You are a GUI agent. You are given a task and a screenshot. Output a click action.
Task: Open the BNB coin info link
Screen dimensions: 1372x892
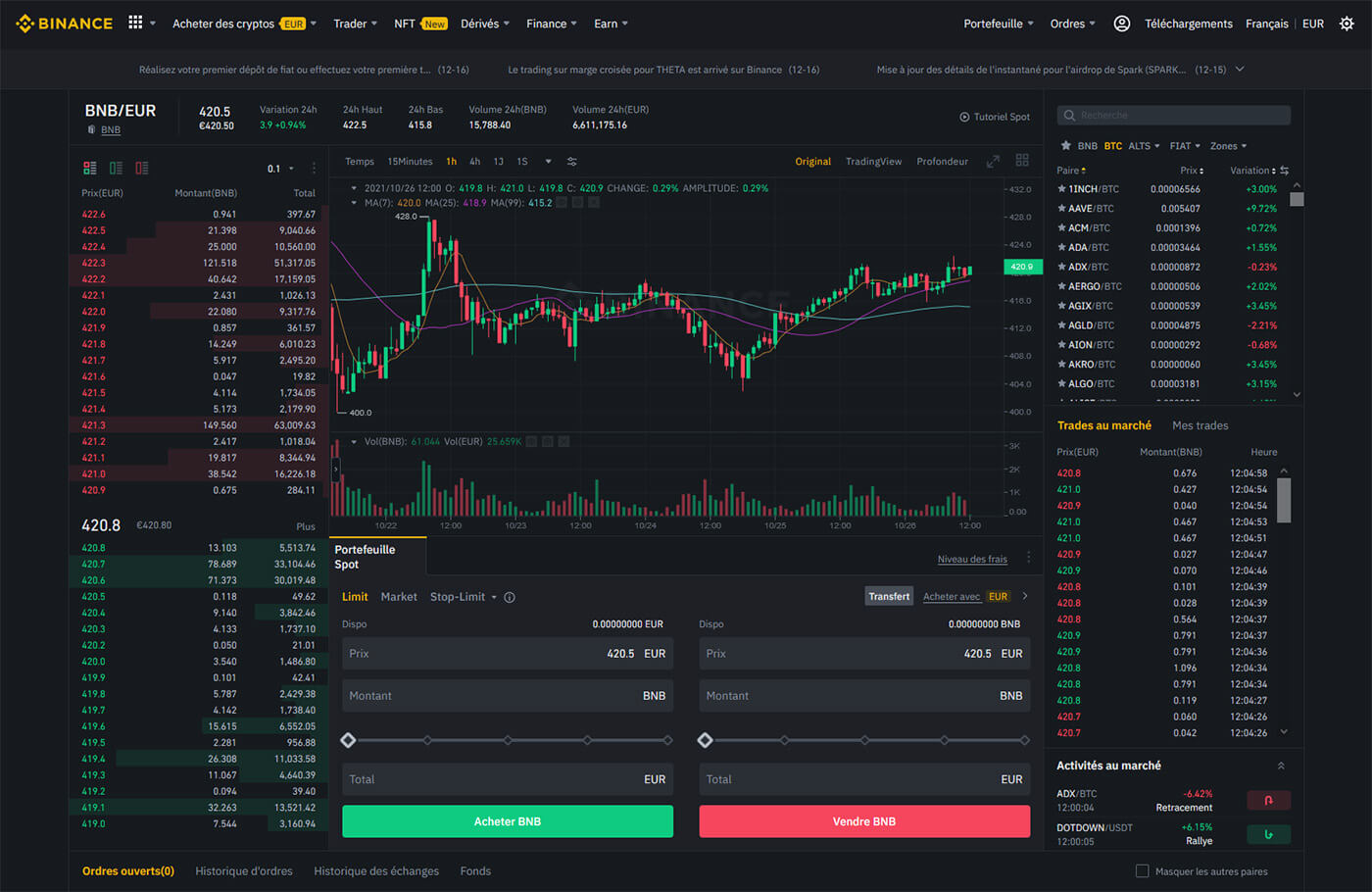click(111, 129)
